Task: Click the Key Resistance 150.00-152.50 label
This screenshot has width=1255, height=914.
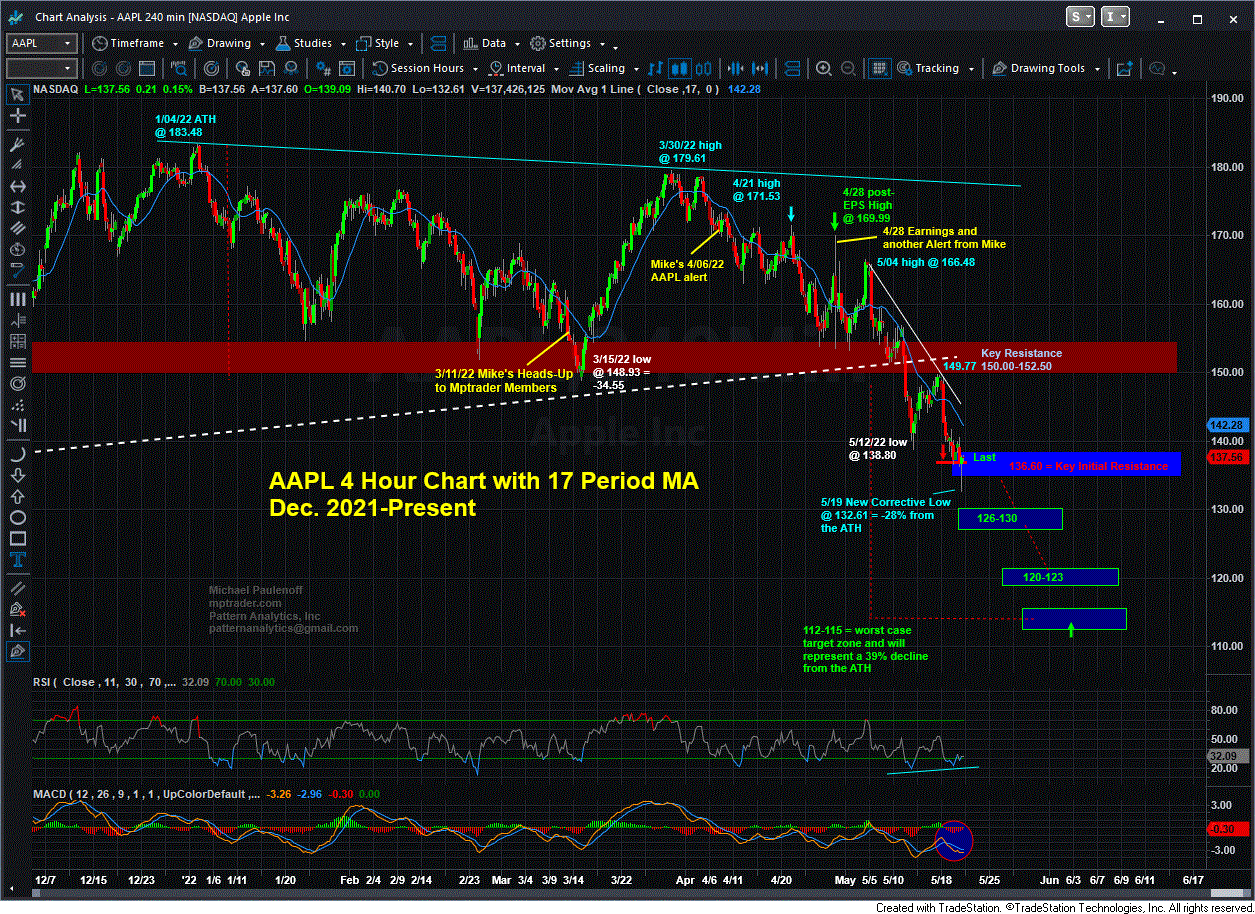Action: (x=1021, y=359)
